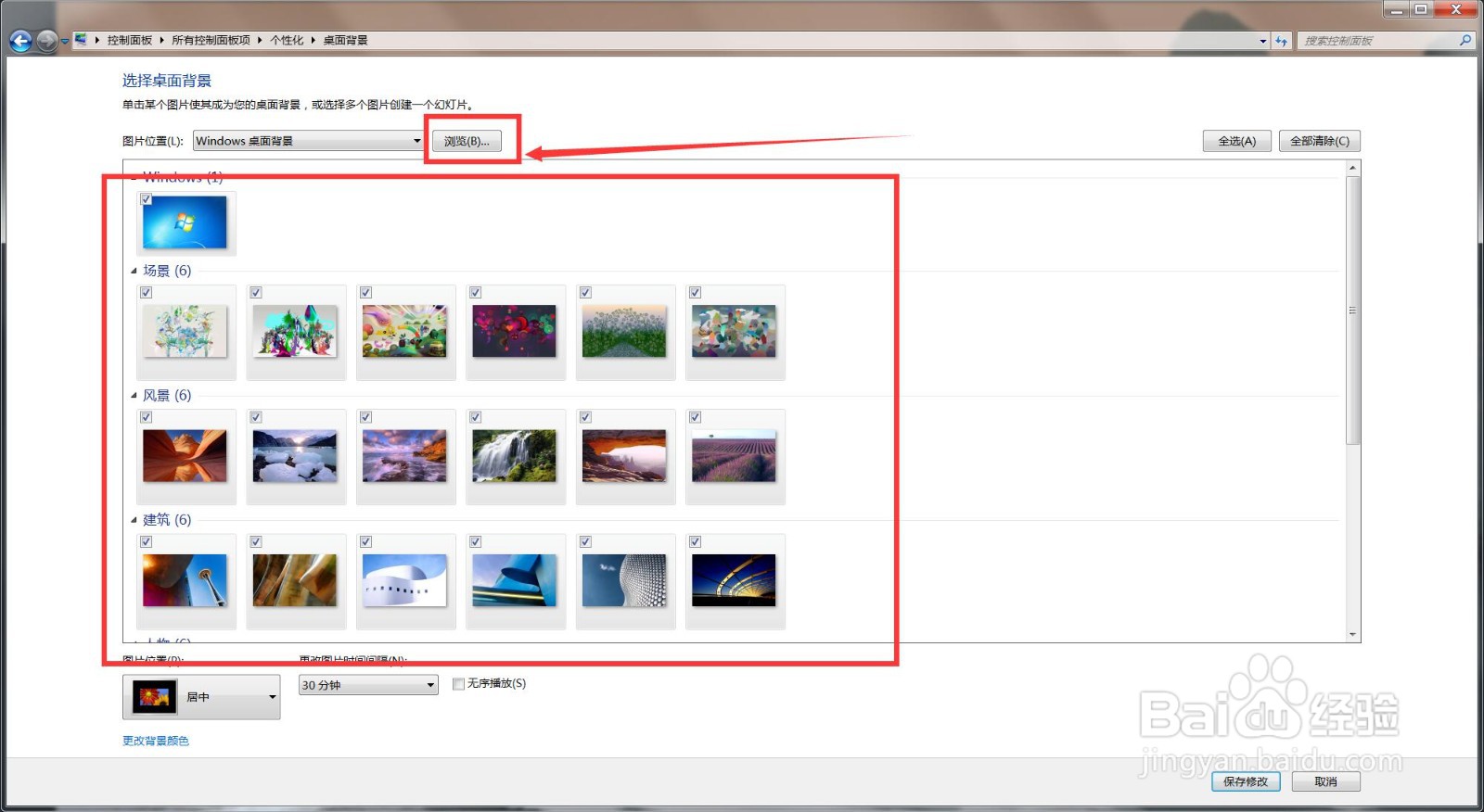Screen dimensions: 1484x812
Task: Select the first 场景 watercolor wallpaper thumbnail
Action: [x=185, y=331]
